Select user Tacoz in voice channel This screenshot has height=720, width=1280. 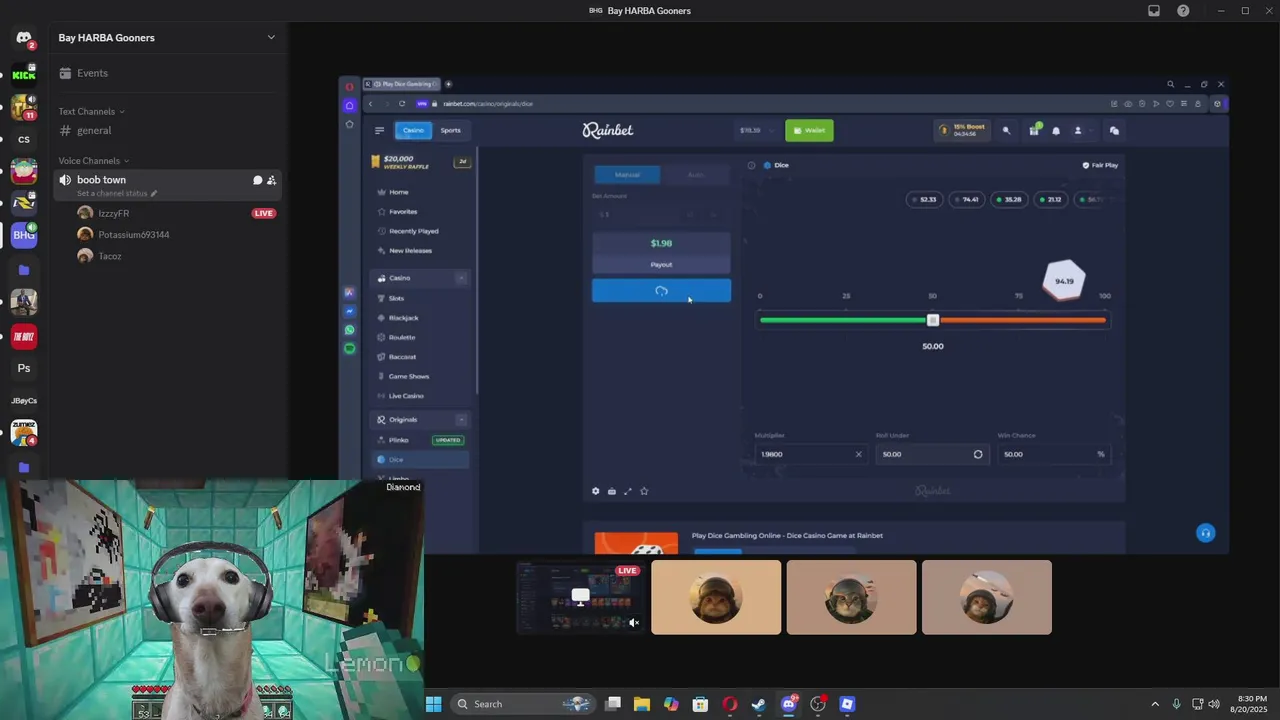[x=110, y=256]
